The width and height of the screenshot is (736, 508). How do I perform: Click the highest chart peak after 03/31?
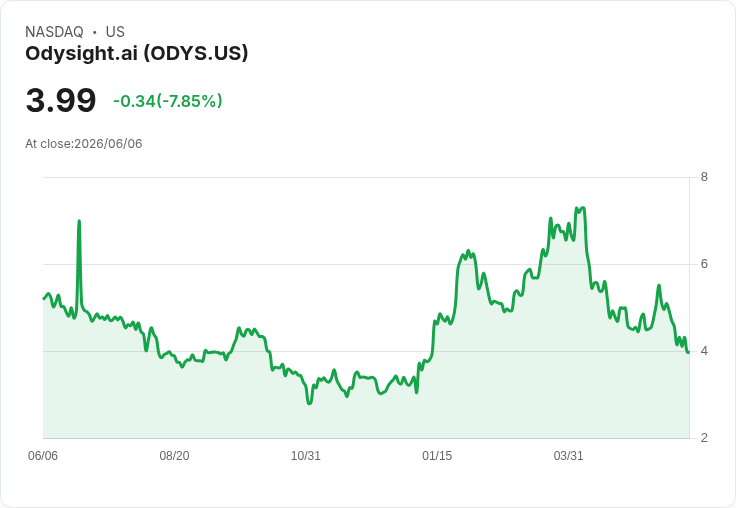coord(582,208)
